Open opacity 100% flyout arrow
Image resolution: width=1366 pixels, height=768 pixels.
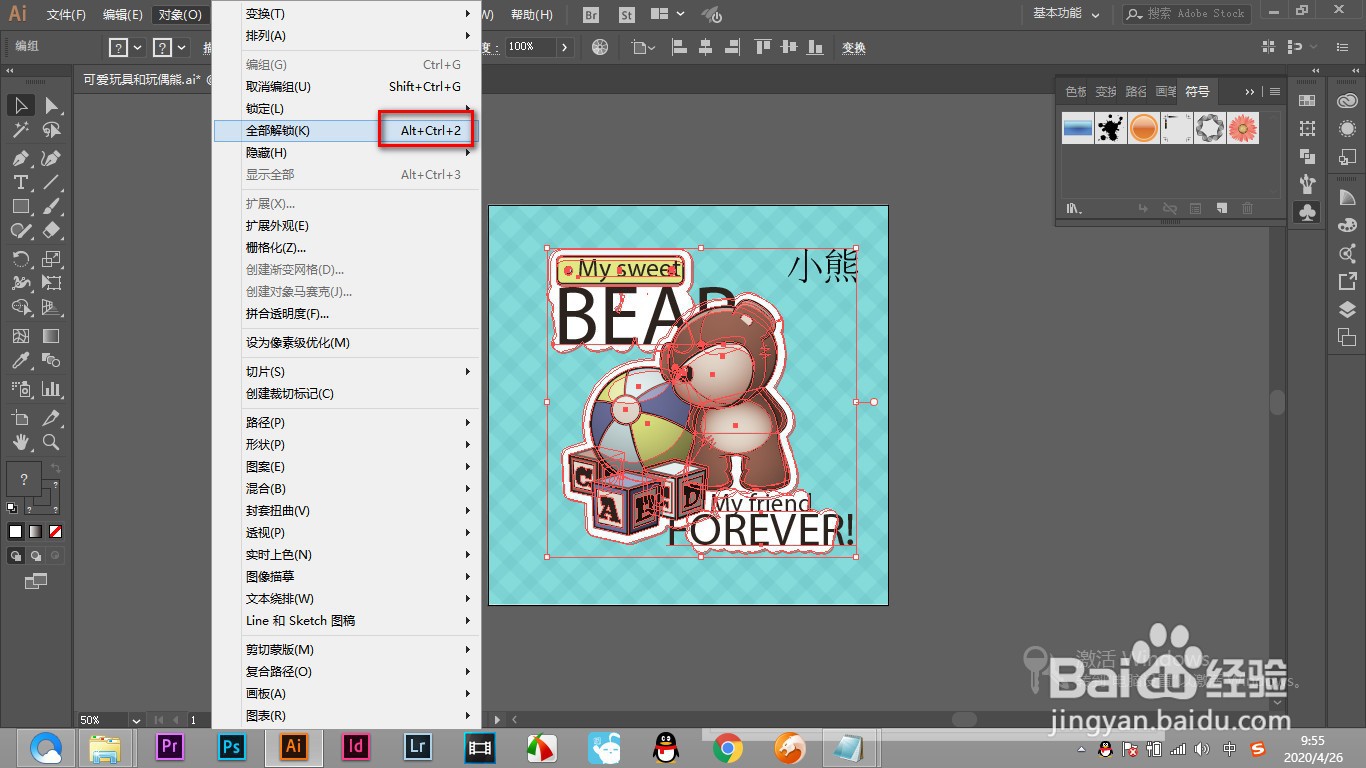[x=565, y=47]
